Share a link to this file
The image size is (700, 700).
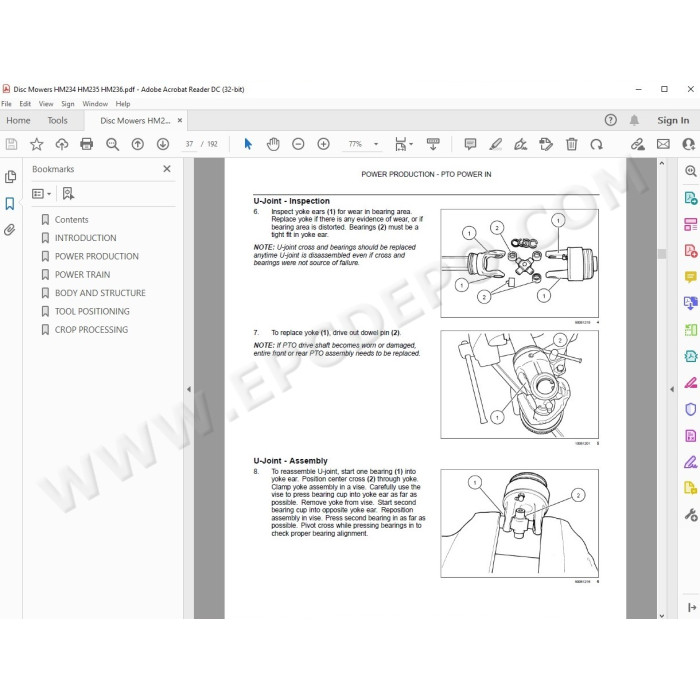pos(638,144)
